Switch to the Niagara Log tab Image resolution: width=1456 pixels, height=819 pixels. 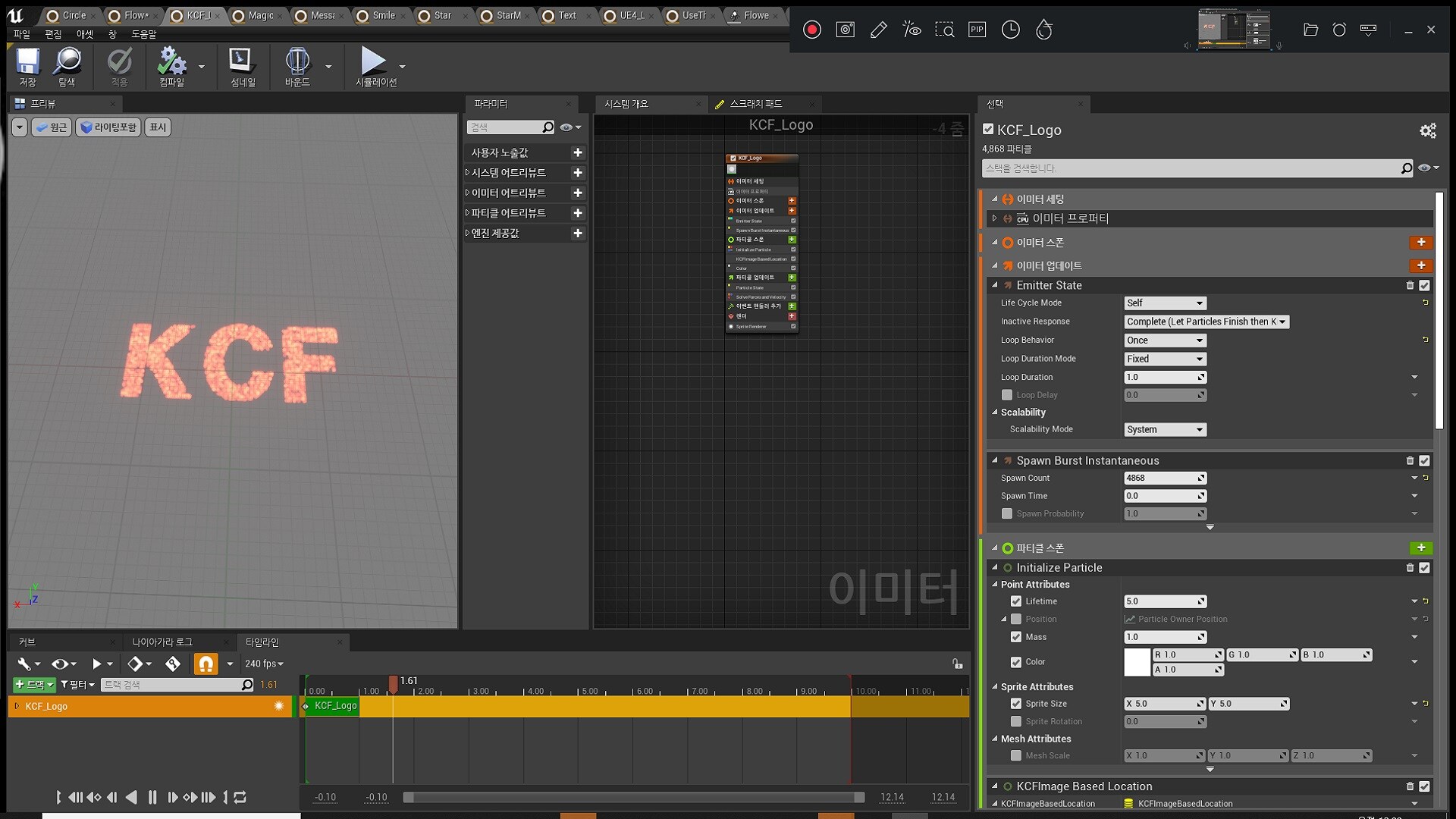[163, 642]
